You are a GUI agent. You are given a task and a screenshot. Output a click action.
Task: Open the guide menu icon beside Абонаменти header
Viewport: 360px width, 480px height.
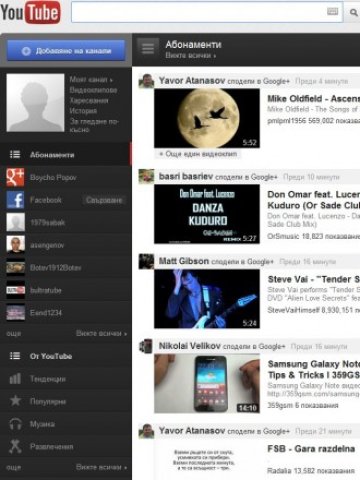click(148, 49)
